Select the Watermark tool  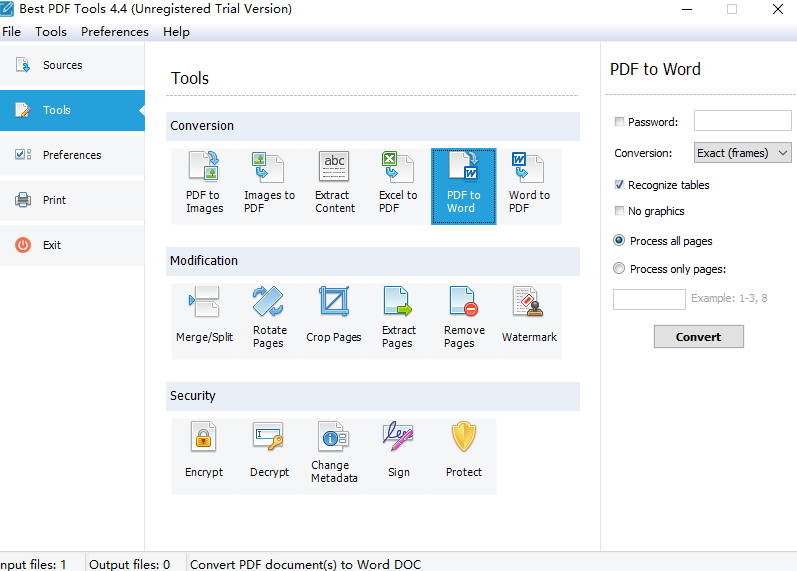coord(529,321)
